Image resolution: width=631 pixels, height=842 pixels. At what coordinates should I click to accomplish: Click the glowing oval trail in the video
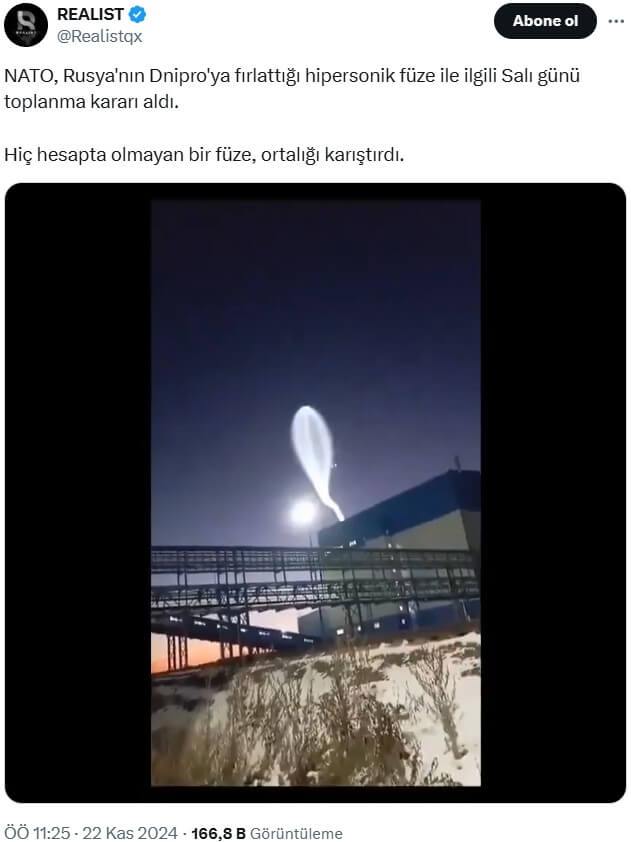(x=316, y=460)
